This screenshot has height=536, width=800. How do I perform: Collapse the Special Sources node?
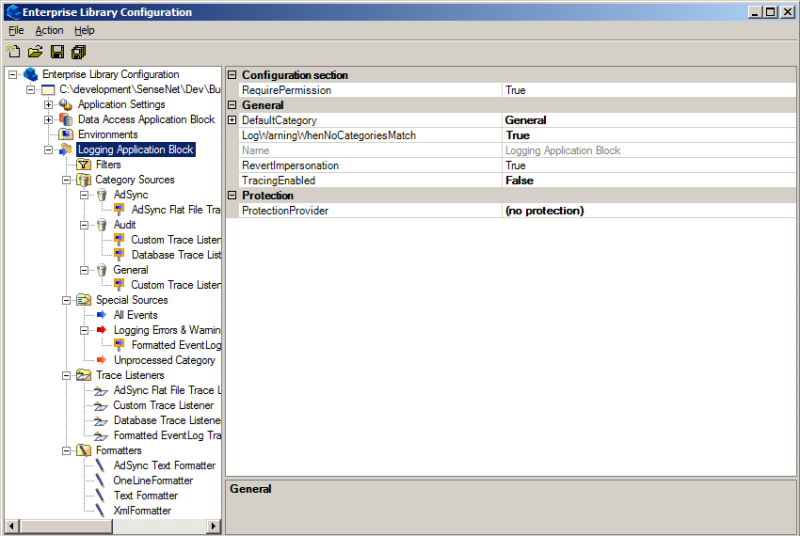66,300
